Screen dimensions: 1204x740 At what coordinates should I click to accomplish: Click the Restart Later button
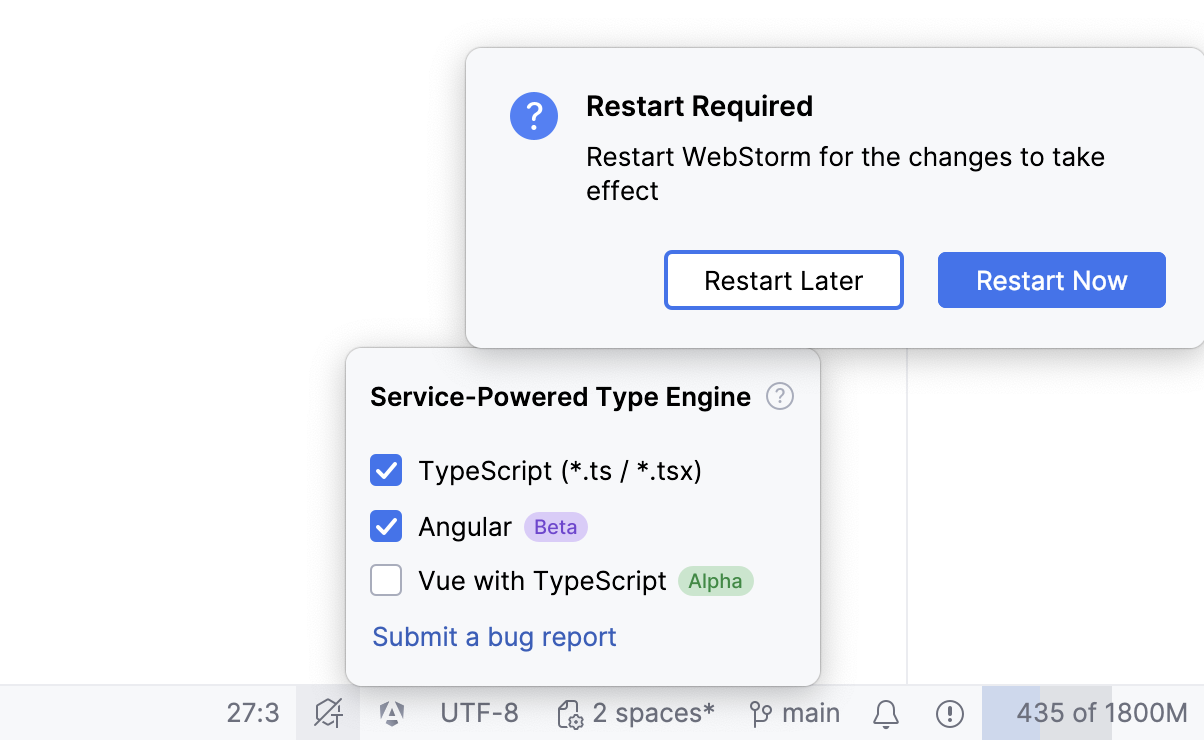[x=783, y=280]
